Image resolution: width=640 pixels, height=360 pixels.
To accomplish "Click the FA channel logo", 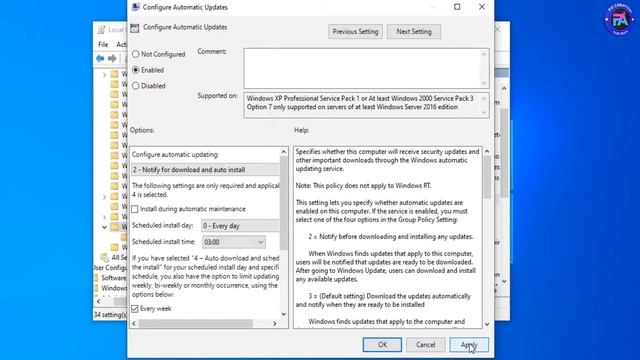I will click(x=619, y=19).
